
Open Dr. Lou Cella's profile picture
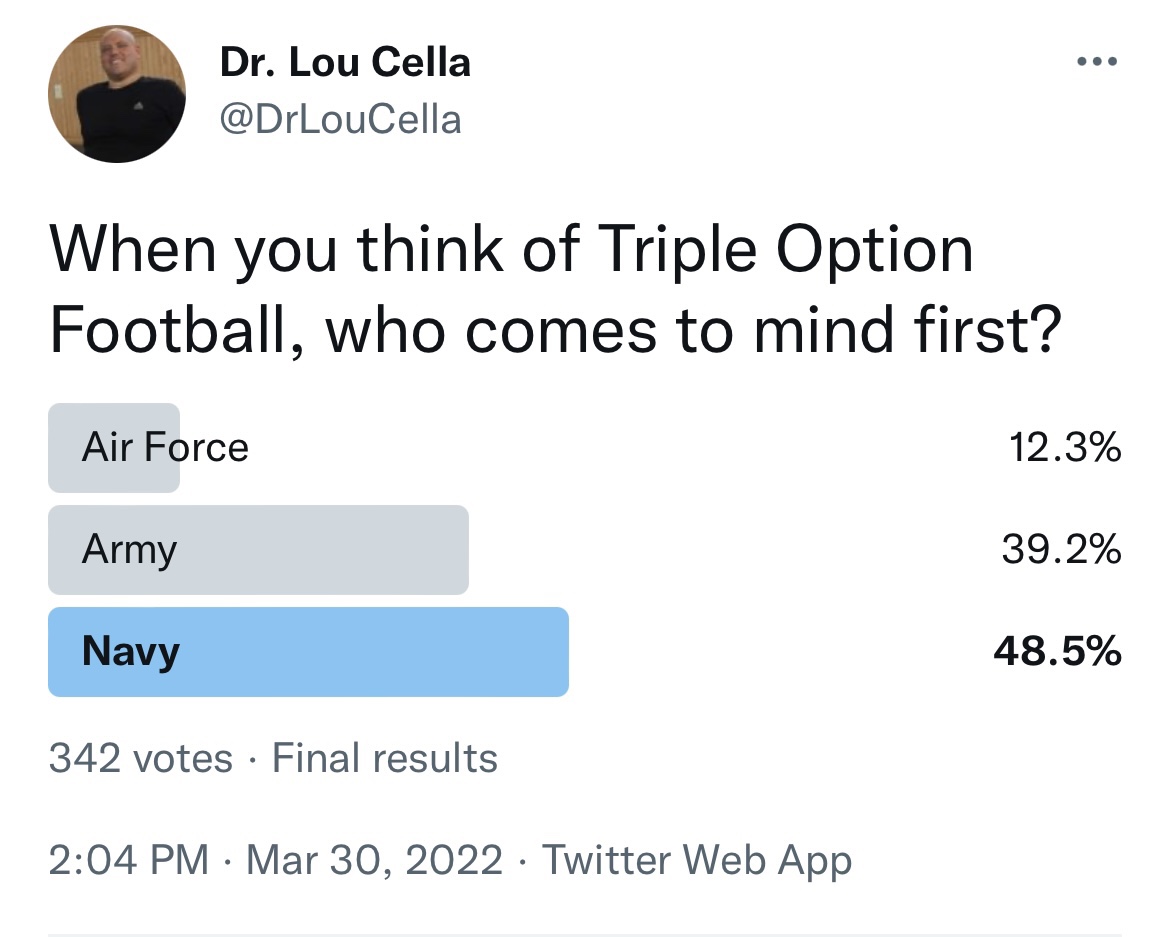[x=116, y=93]
